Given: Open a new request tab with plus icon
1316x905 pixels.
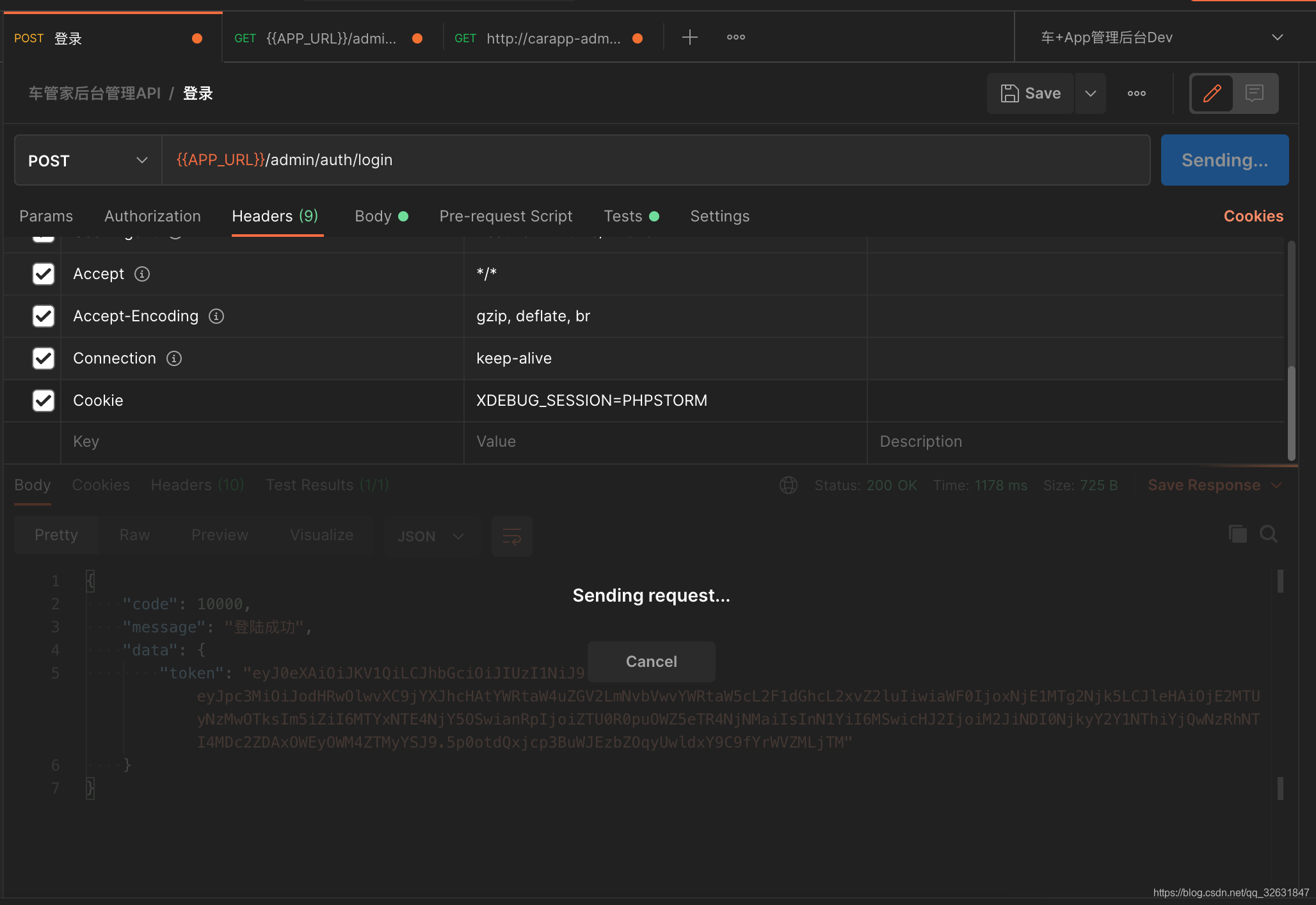Looking at the screenshot, I should 690,37.
